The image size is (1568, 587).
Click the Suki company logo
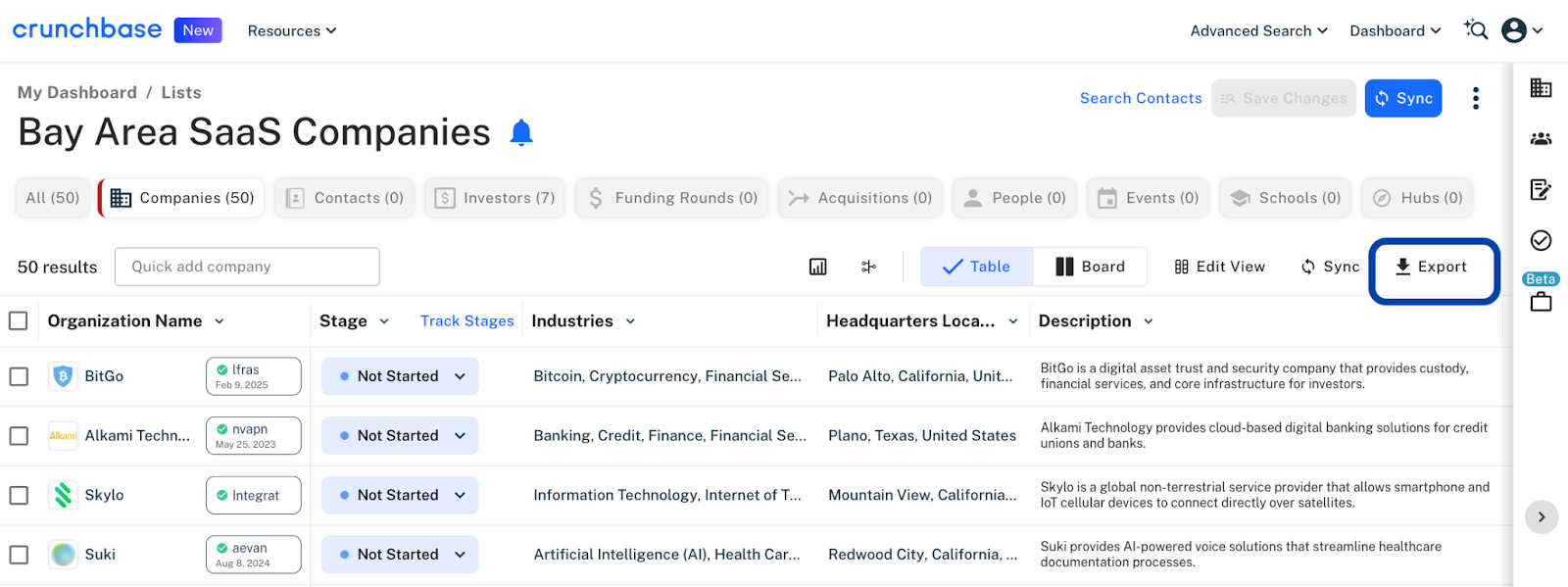(x=63, y=555)
